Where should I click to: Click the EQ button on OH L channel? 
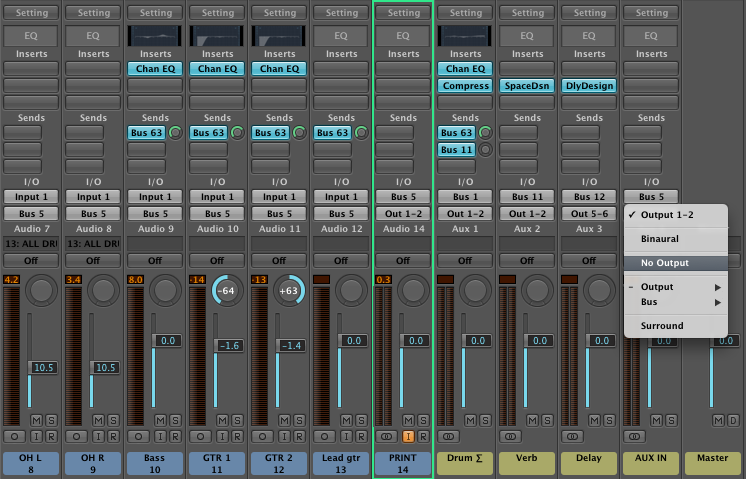tap(31, 36)
